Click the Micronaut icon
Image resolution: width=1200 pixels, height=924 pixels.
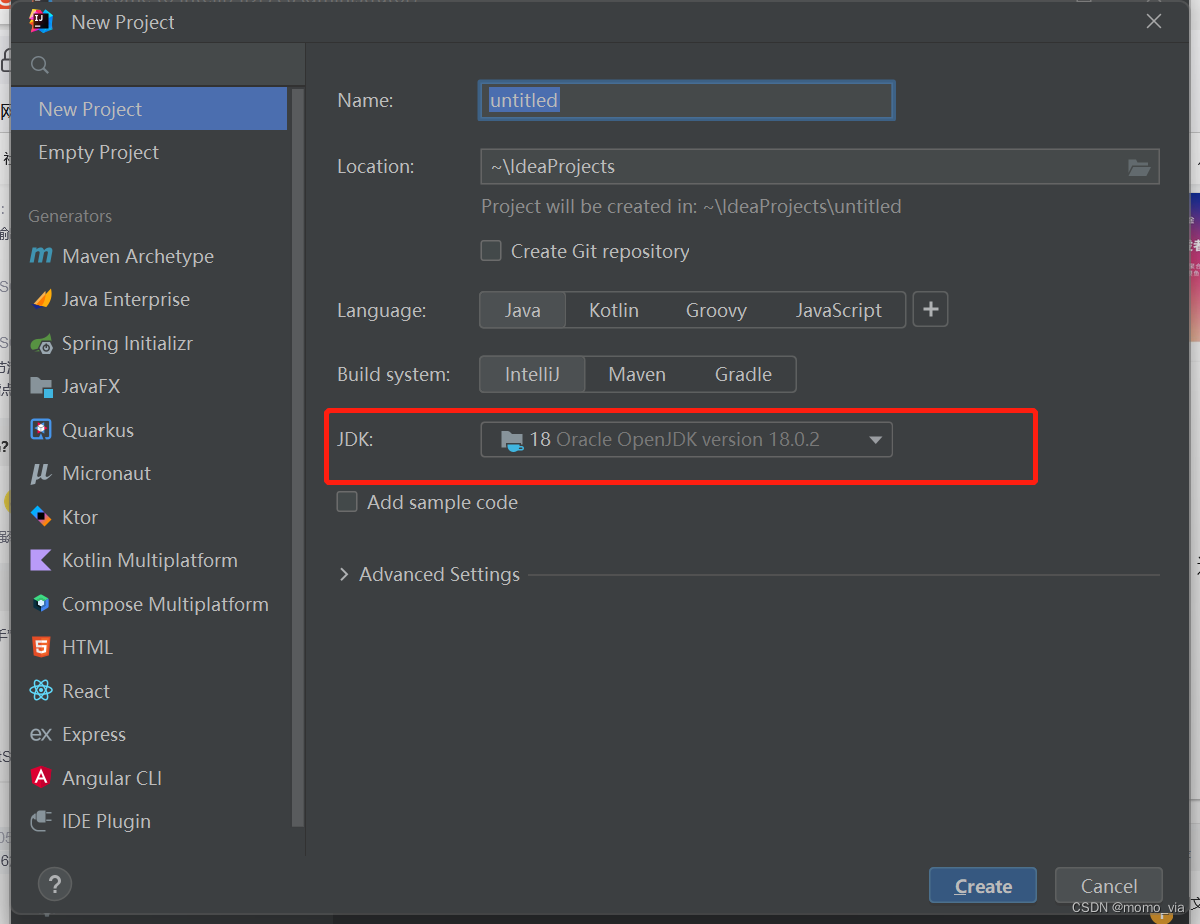[x=41, y=473]
